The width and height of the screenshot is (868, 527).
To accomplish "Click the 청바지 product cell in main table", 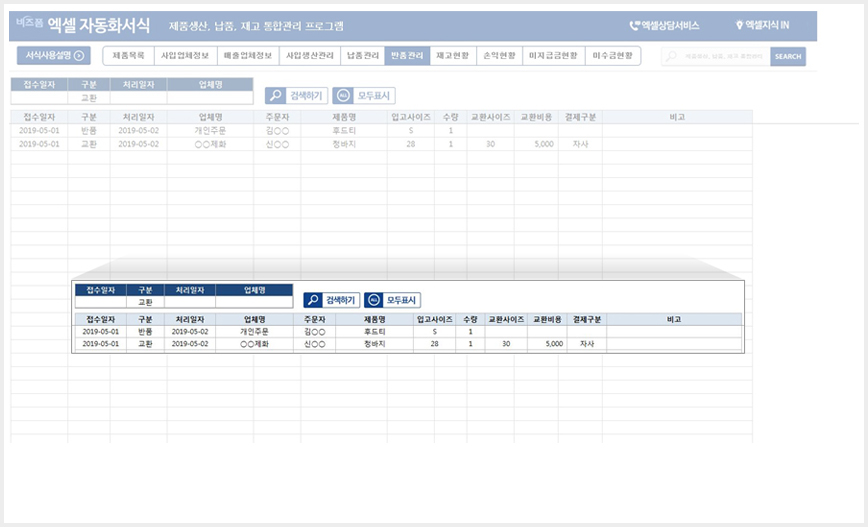I will [x=344, y=144].
